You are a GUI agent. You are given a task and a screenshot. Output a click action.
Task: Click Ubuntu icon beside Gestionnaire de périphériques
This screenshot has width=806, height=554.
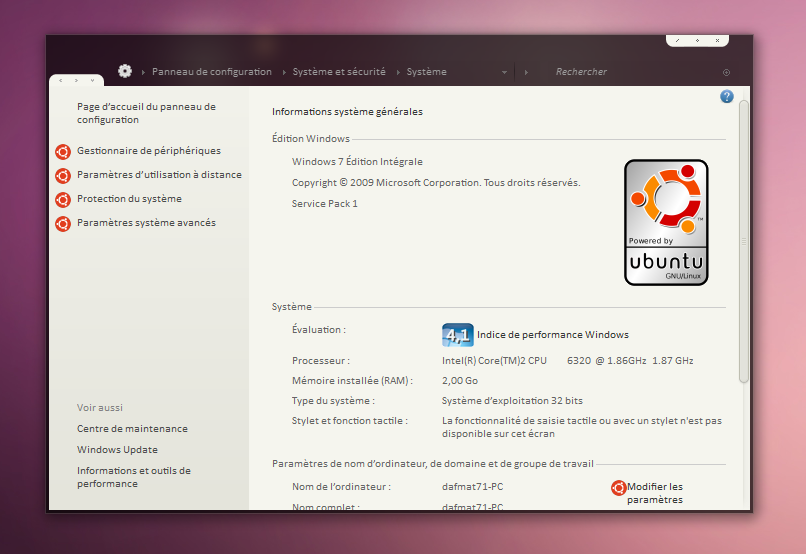[x=63, y=152]
